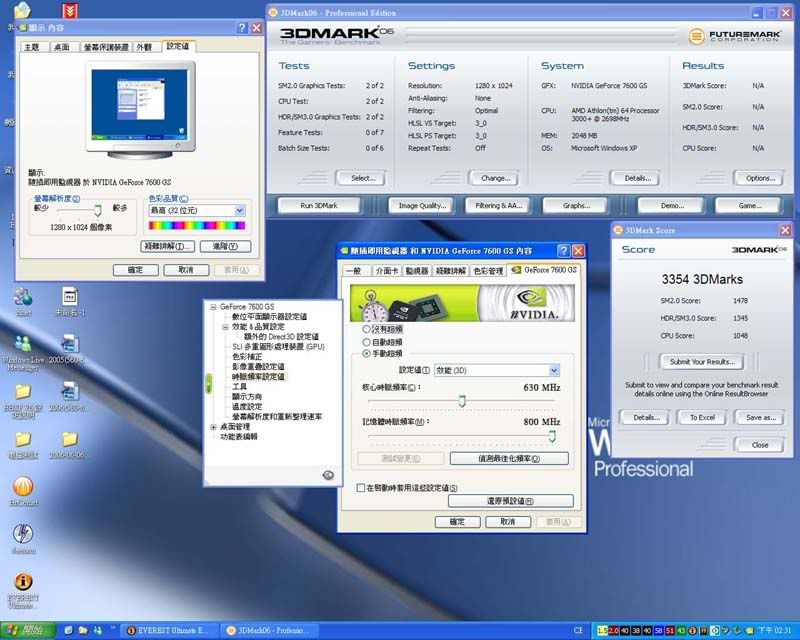
Task: Launch the EVEREST Ultimate desktop shortcut
Action: (23, 591)
